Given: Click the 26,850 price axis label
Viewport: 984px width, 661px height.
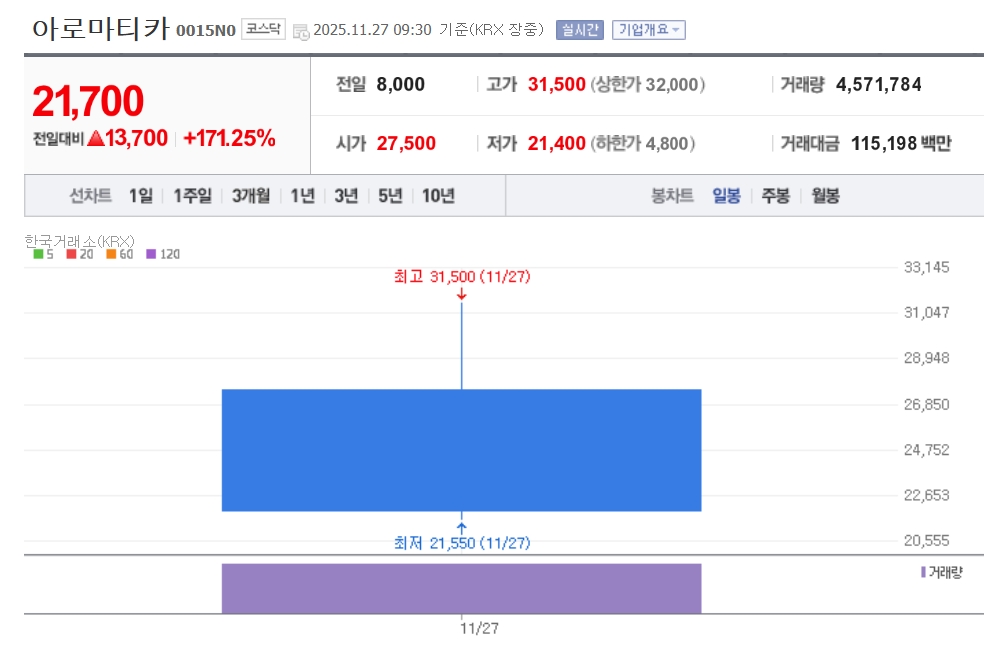Looking at the screenshot, I should pos(926,404).
